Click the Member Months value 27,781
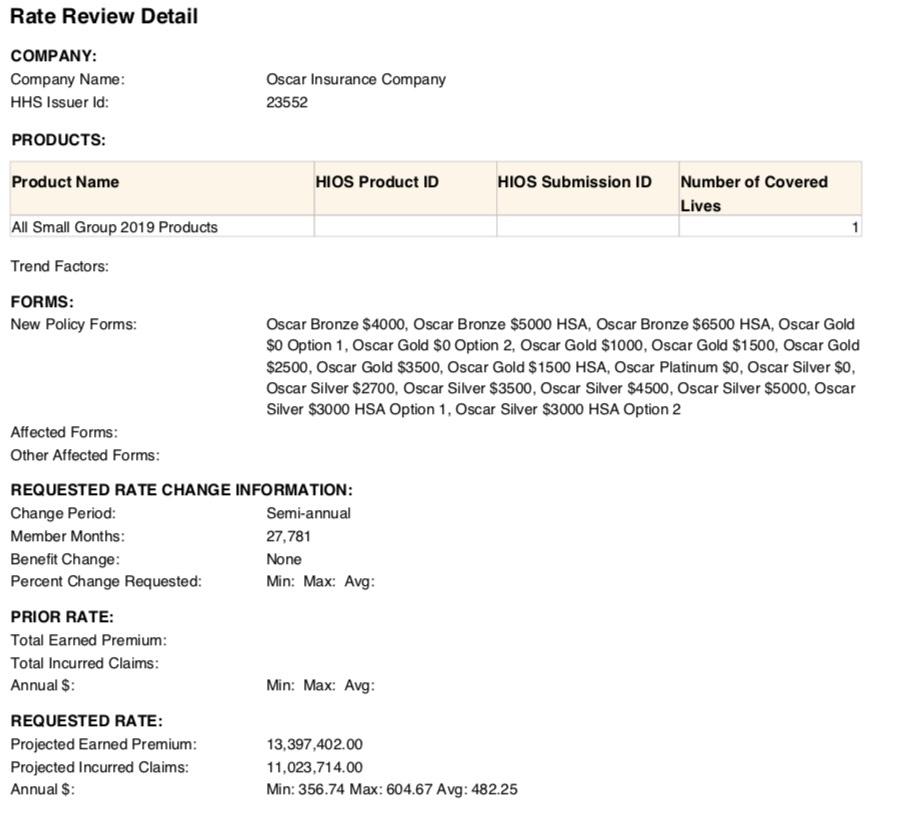 click(x=288, y=536)
